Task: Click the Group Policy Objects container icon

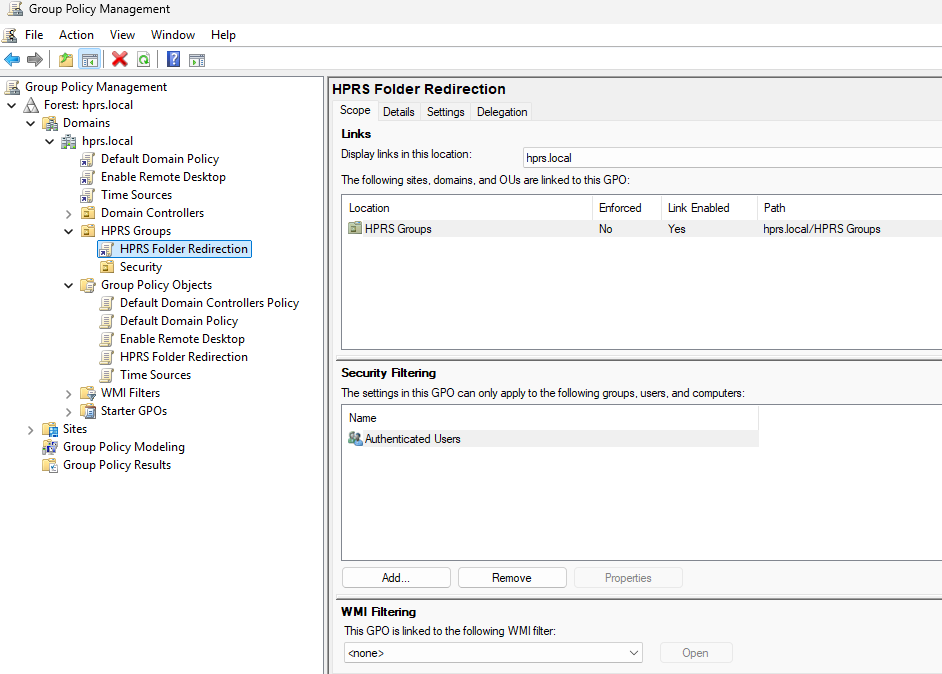Action: click(x=88, y=285)
